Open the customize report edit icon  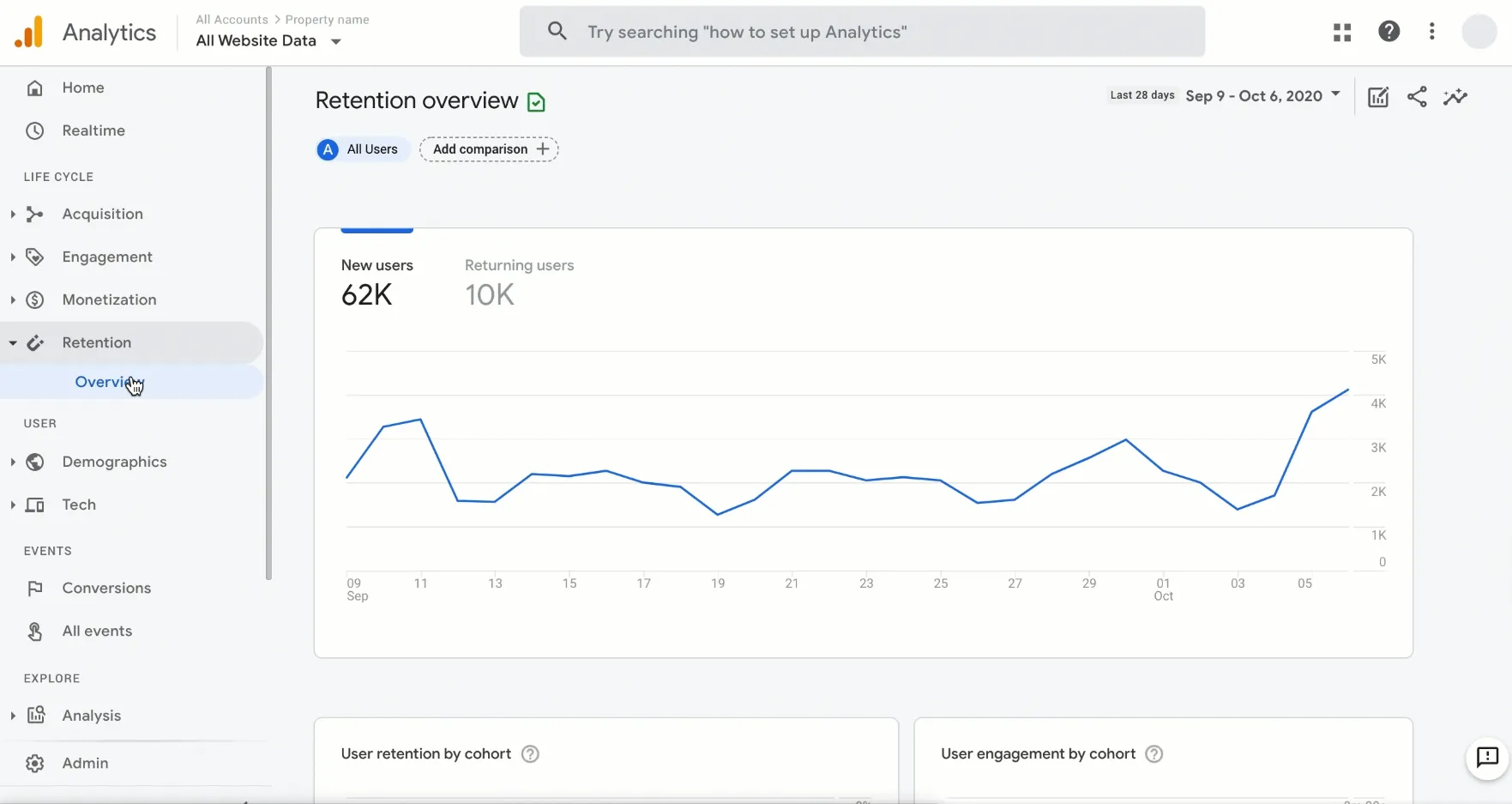(1378, 97)
